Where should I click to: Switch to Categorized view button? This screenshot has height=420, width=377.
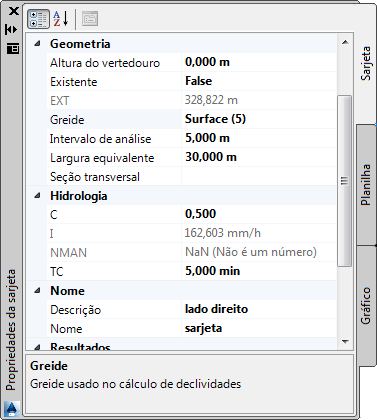tap(38, 19)
